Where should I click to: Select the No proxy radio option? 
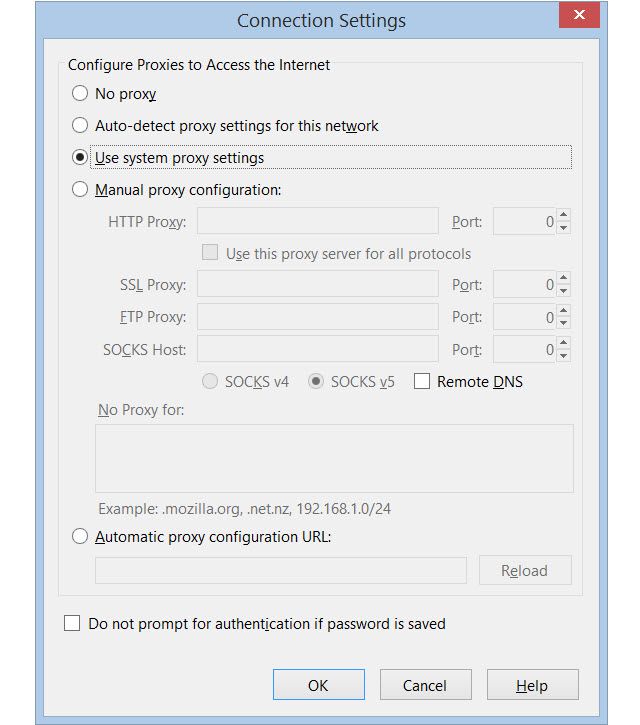click(x=81, y=94)
